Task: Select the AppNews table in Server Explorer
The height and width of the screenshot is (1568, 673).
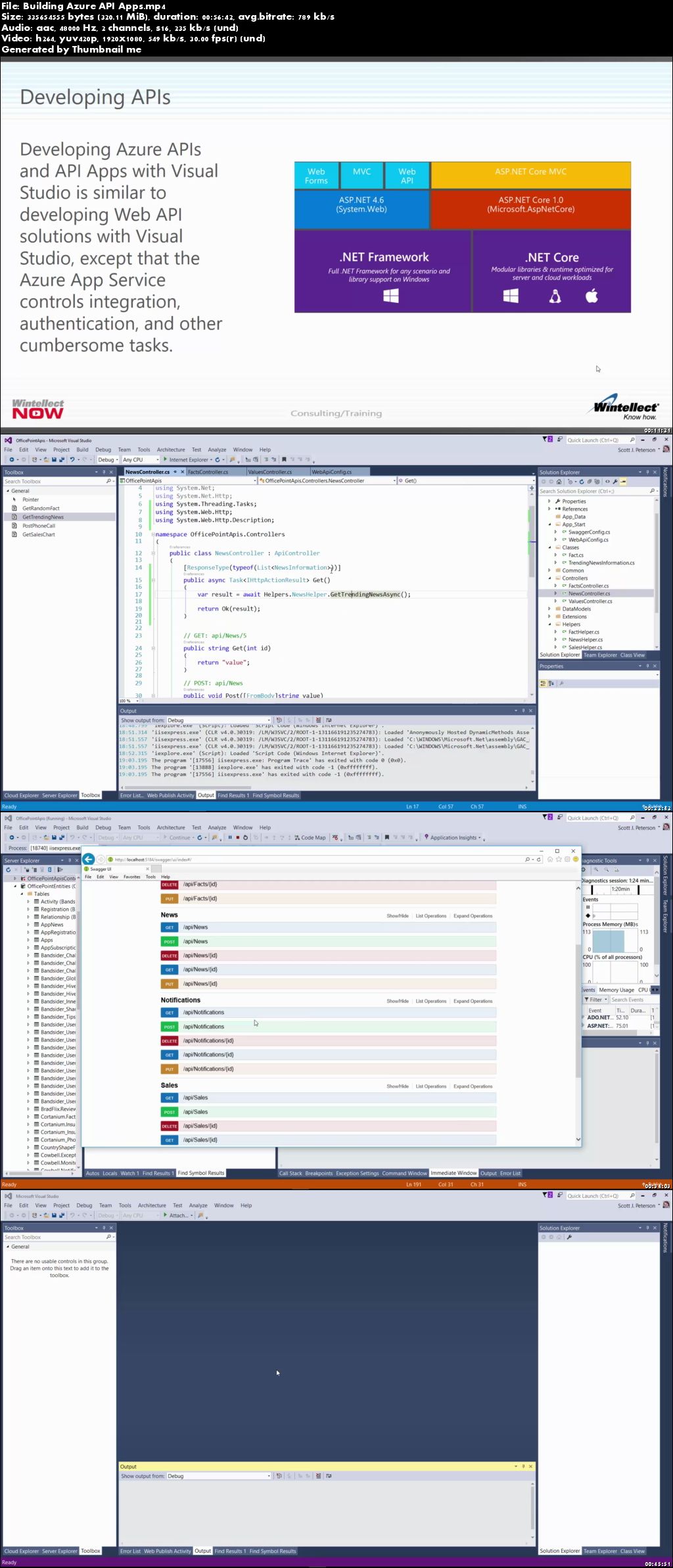Action: [52, 925]
